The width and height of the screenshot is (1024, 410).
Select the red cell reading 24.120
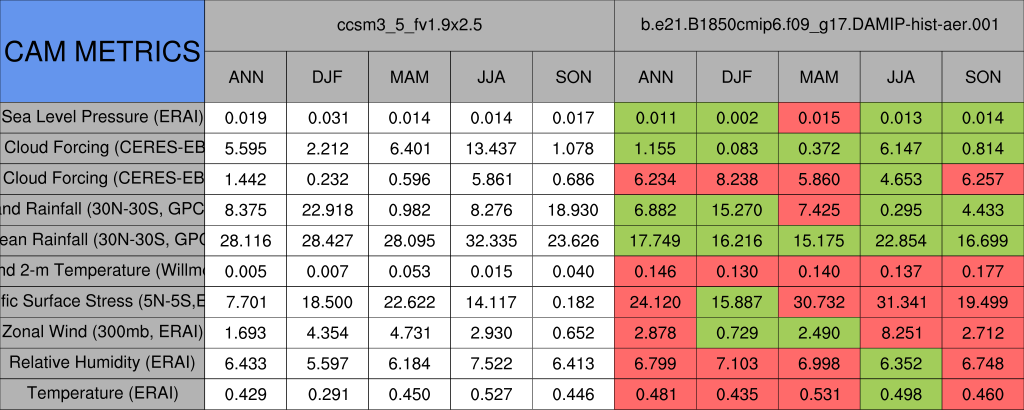point(655,301)
